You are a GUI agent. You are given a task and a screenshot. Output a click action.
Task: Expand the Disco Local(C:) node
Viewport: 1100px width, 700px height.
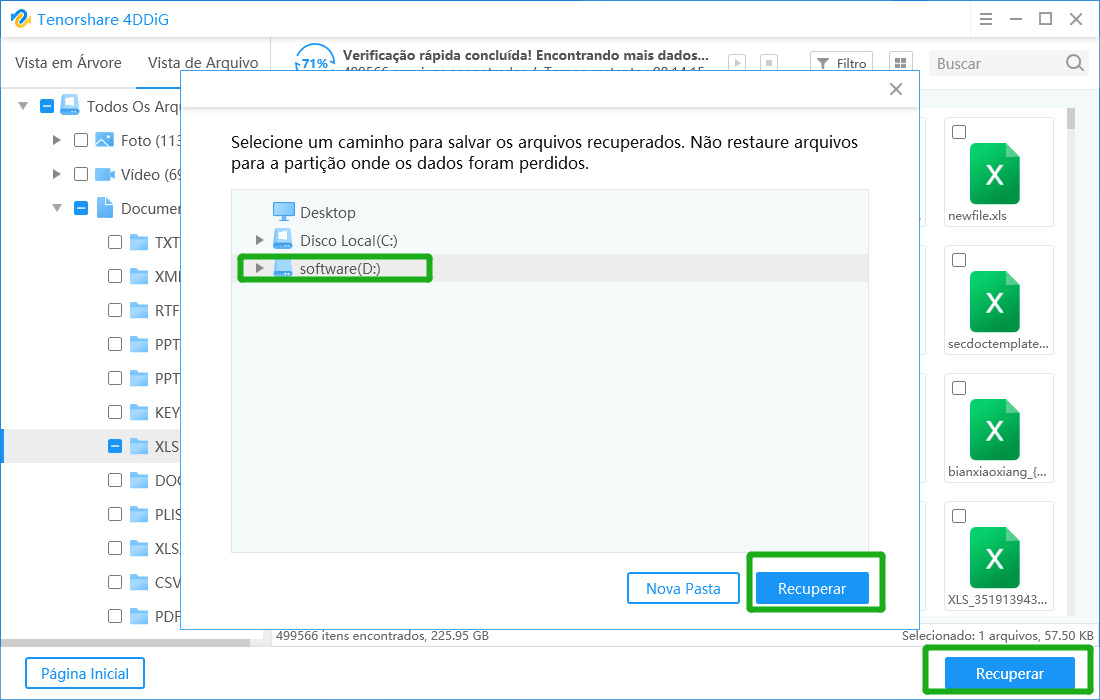coord(260,240)
